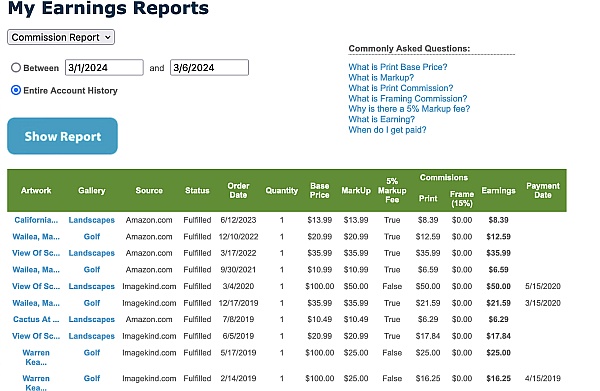Open Wailea, Ma... artwork ordered 9/30/2021

(x=36, y=270)
